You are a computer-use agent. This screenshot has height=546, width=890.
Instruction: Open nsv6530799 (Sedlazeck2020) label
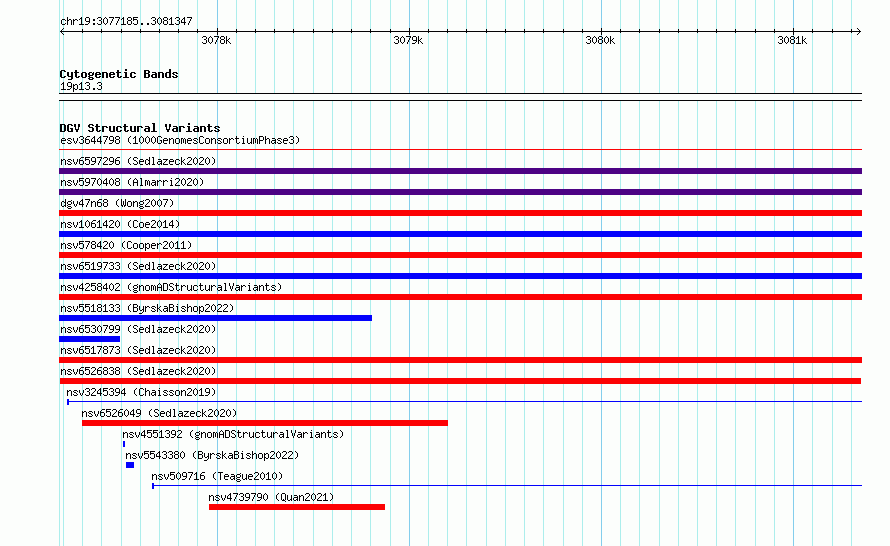(138, 329)
